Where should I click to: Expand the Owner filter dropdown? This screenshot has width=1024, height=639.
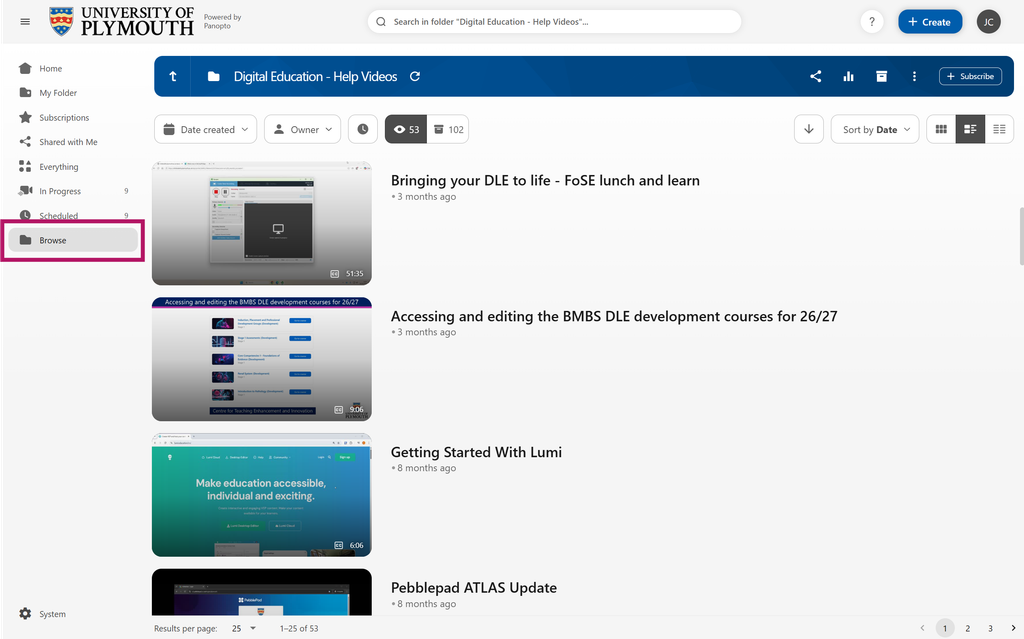[302, 129]
